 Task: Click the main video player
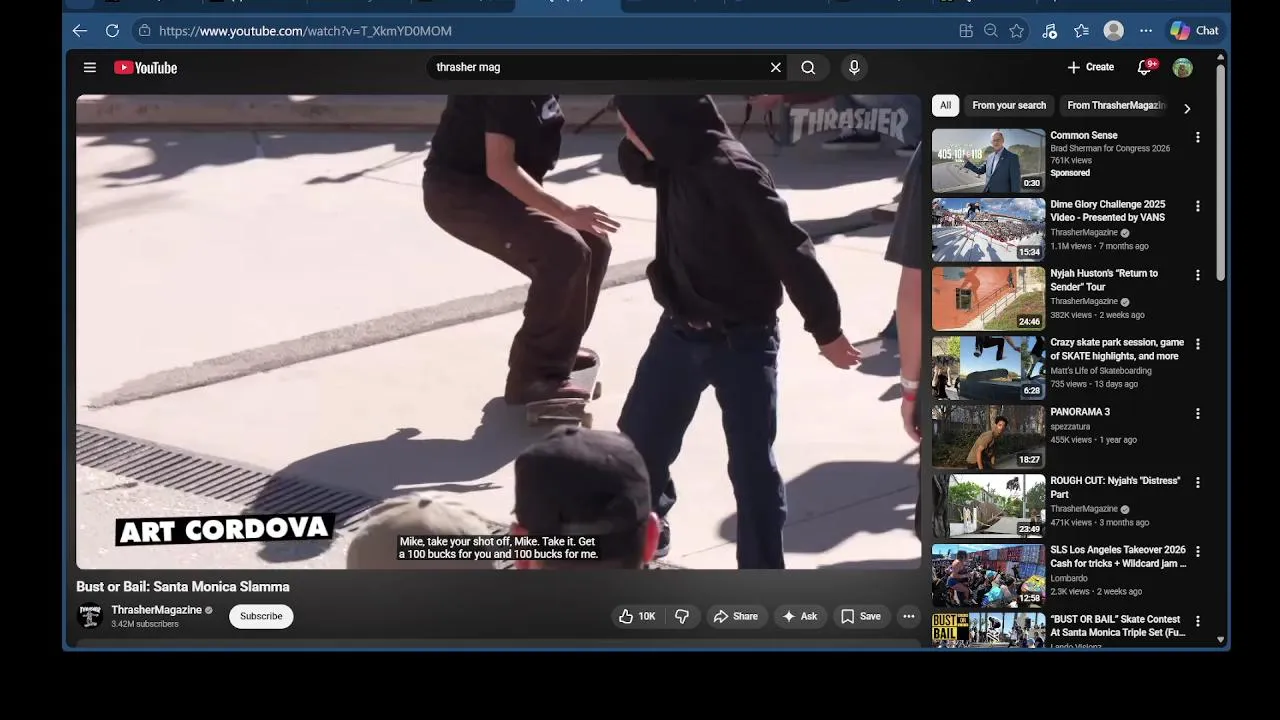pyautogui.click(x=498, y=332)
